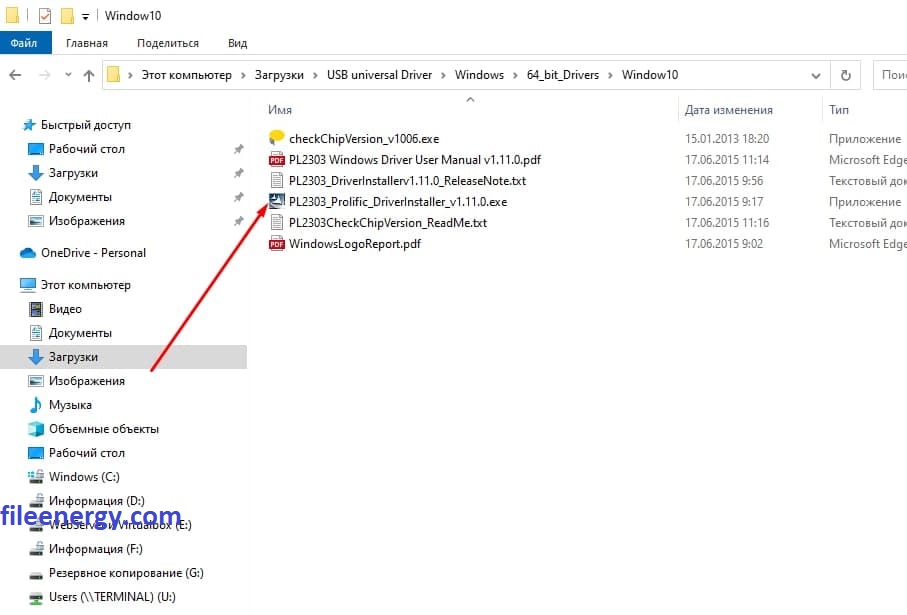Image resolution: width=907 pixels, height=615 pixels.
Task: Open Users (\\TERMINAL) (U:) network drive
Action: pyautogui.click(x=112, y=596)
